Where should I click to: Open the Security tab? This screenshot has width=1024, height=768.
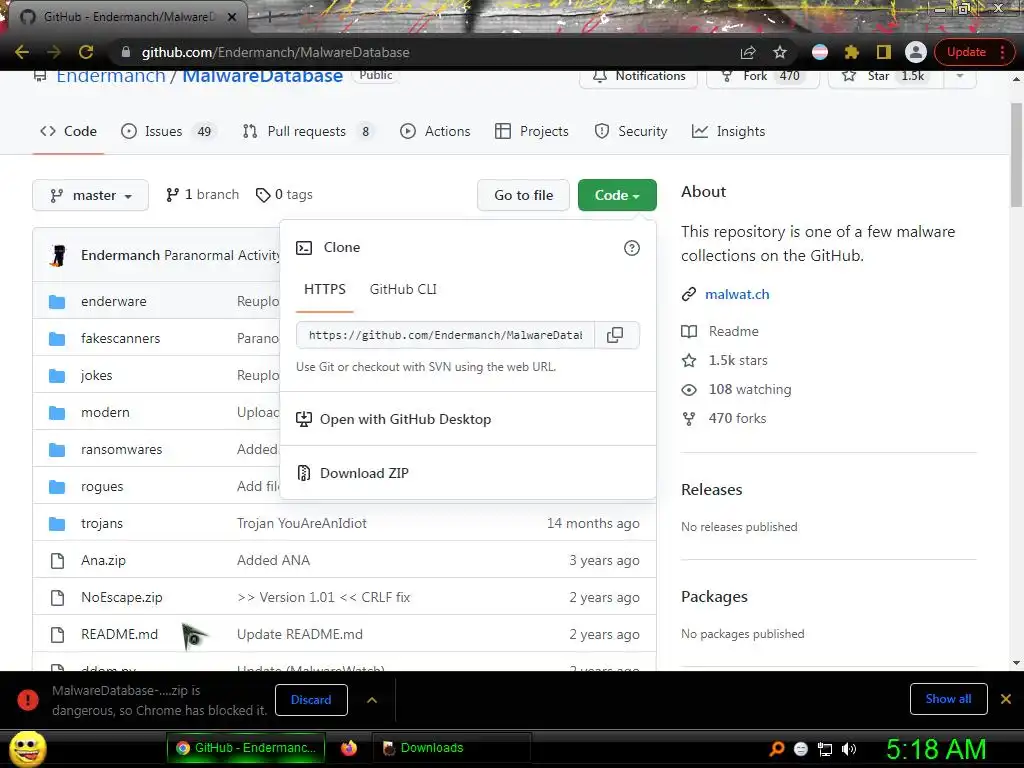[632, 131]
